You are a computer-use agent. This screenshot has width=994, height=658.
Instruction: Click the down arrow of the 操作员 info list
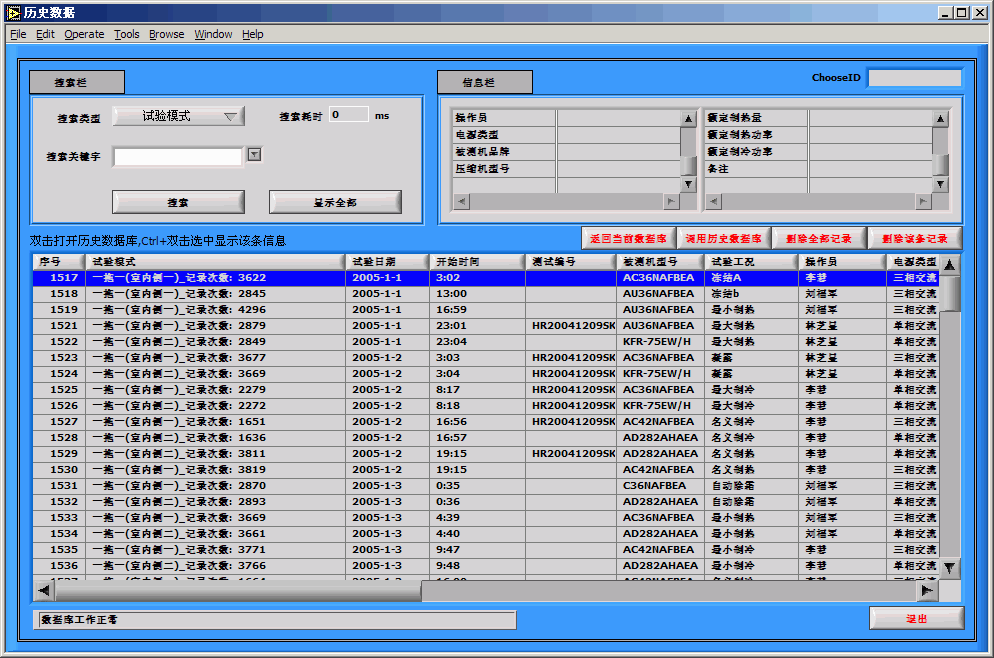pyautogui.click(x=688, y=185)
